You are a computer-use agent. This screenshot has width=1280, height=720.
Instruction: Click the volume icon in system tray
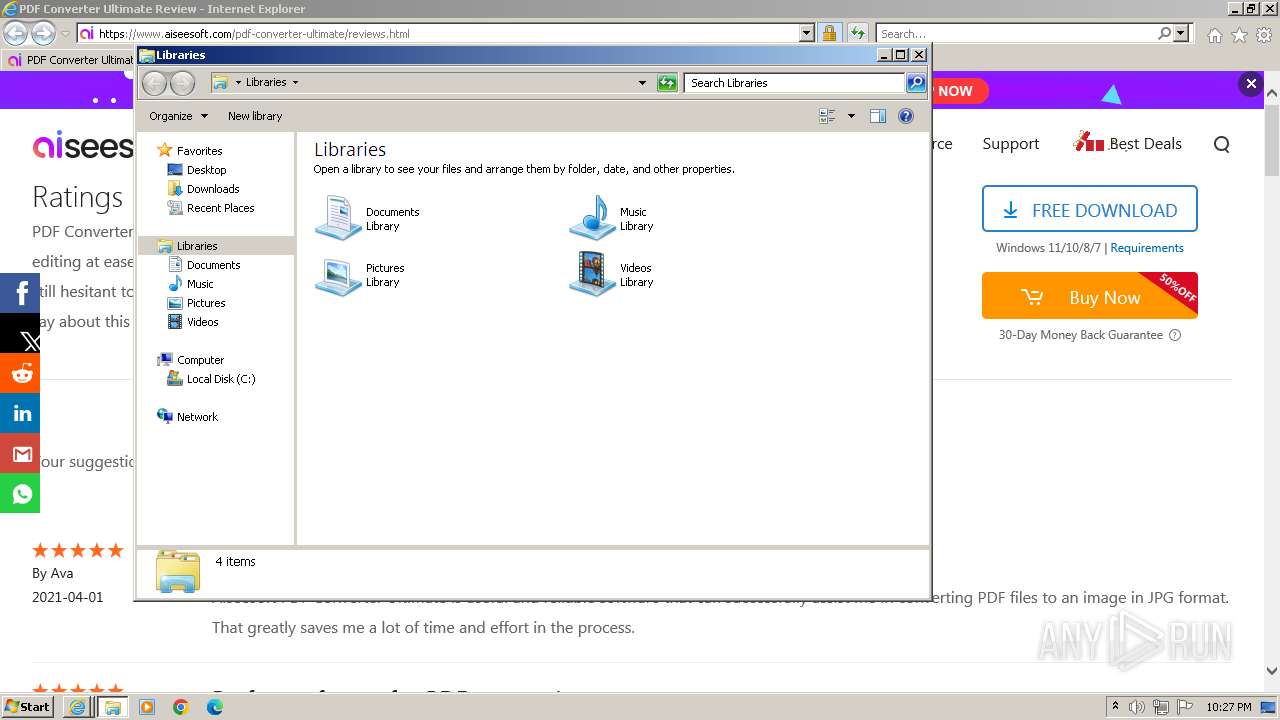1137,707
